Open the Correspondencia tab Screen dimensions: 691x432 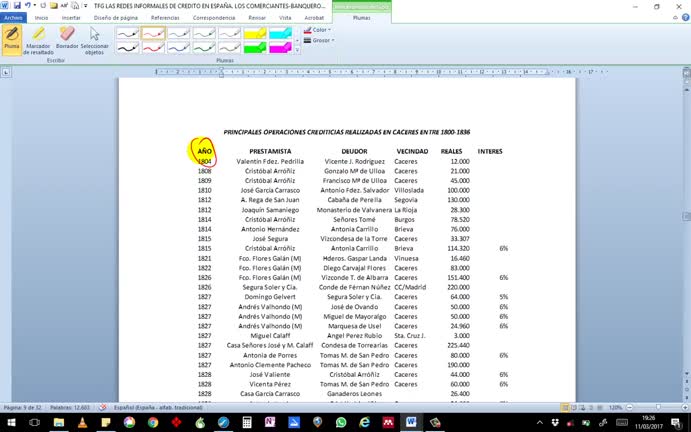214,18
